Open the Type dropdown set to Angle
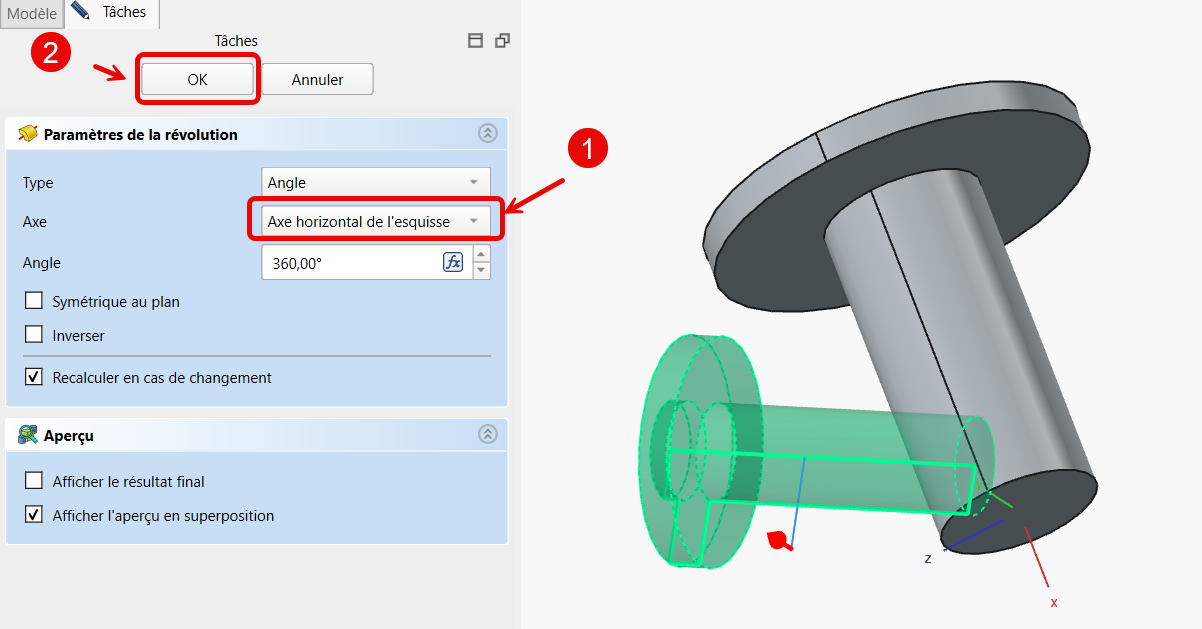The width and height of the screenshot is (1202, 629). coord(375,182)
